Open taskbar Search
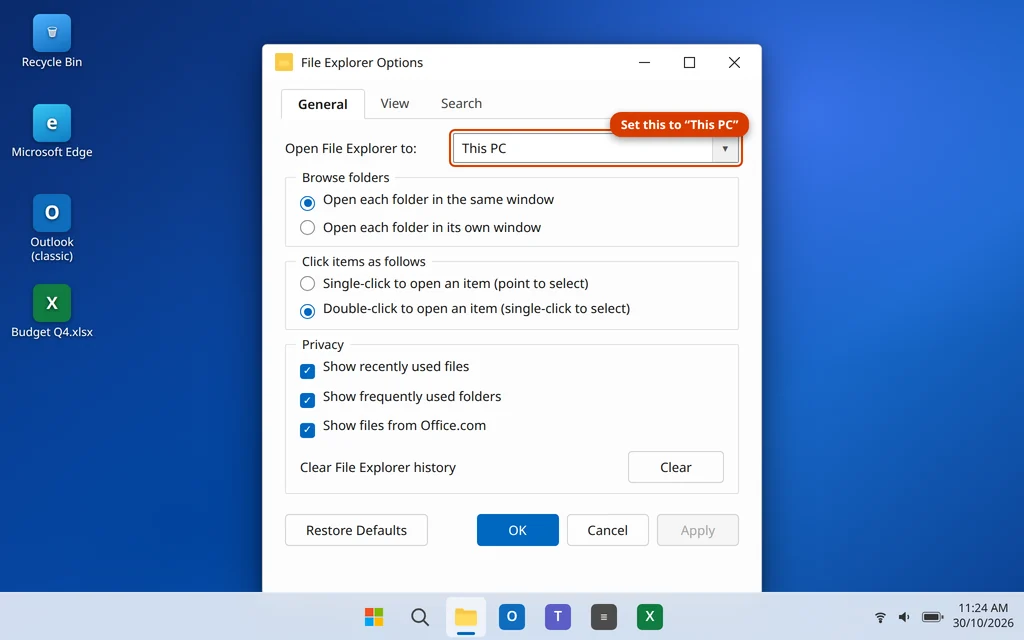 420,616
